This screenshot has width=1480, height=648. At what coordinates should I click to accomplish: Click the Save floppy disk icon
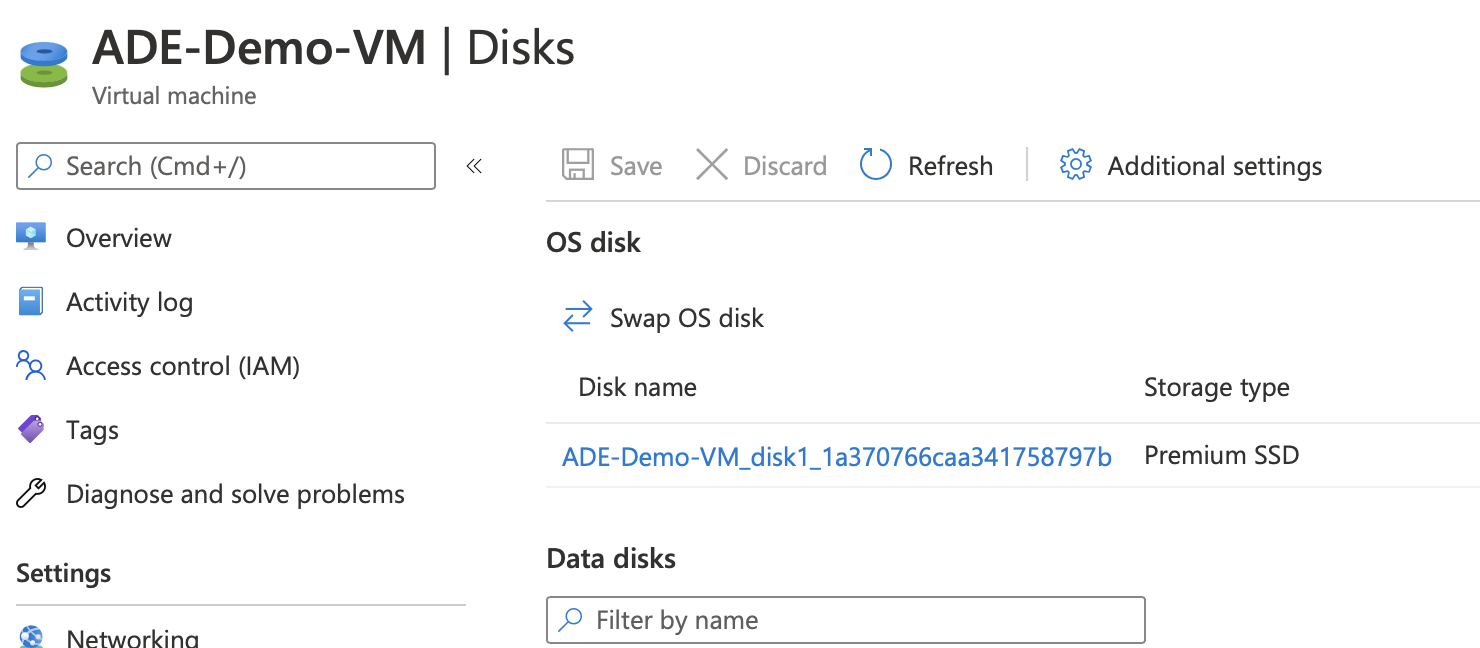(x=578, y=165)
